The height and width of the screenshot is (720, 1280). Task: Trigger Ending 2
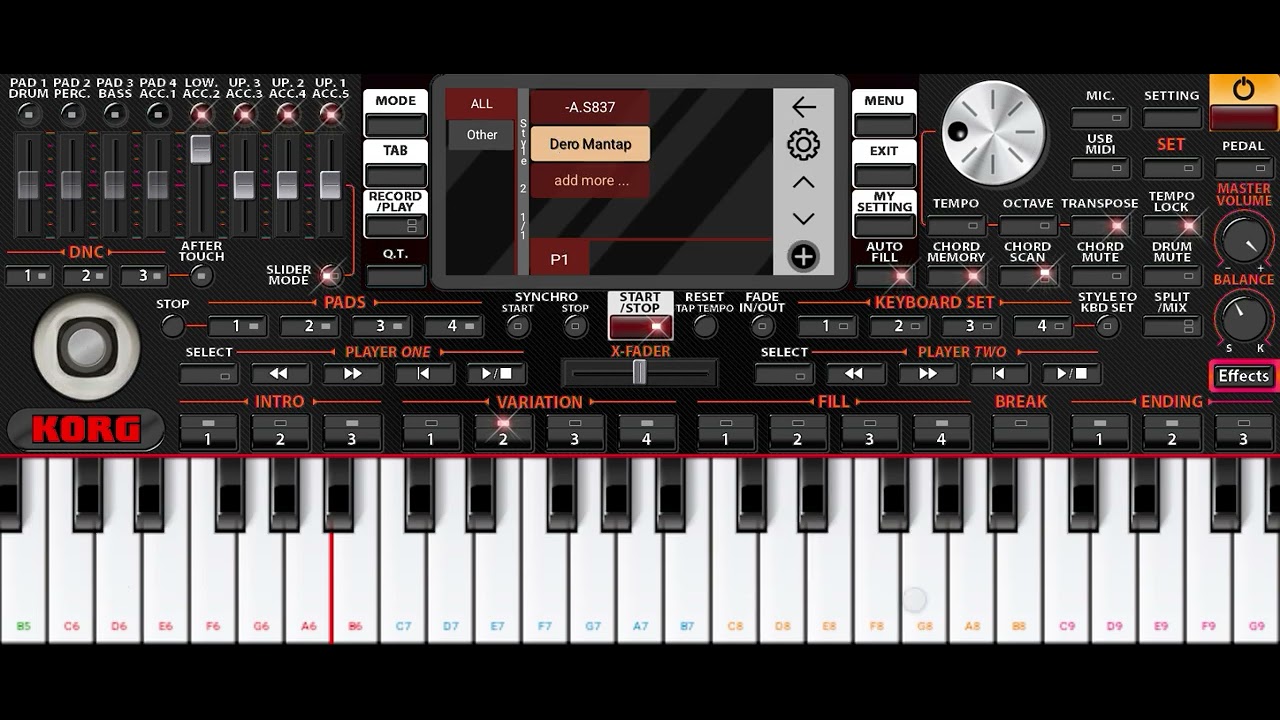pyautogui.click(x=1172, y=432)
